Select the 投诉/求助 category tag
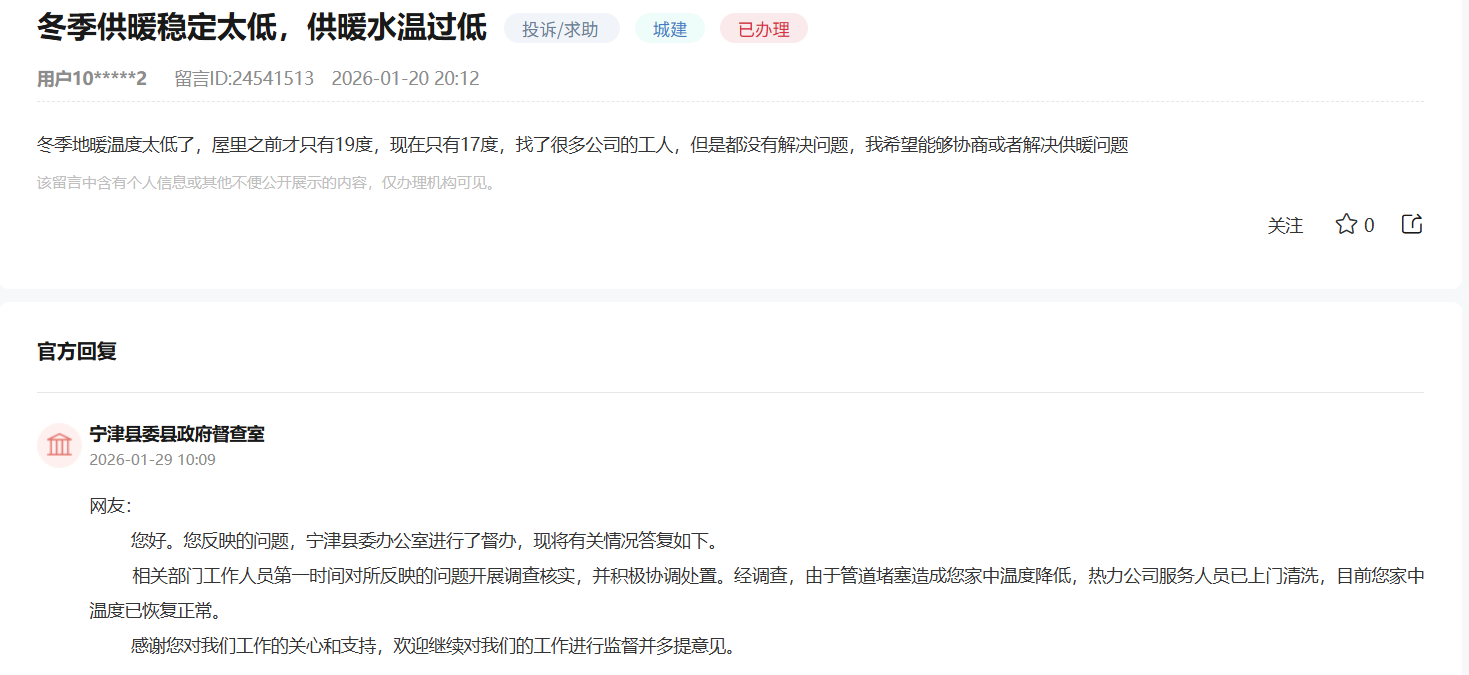 [x=560, y=28]
